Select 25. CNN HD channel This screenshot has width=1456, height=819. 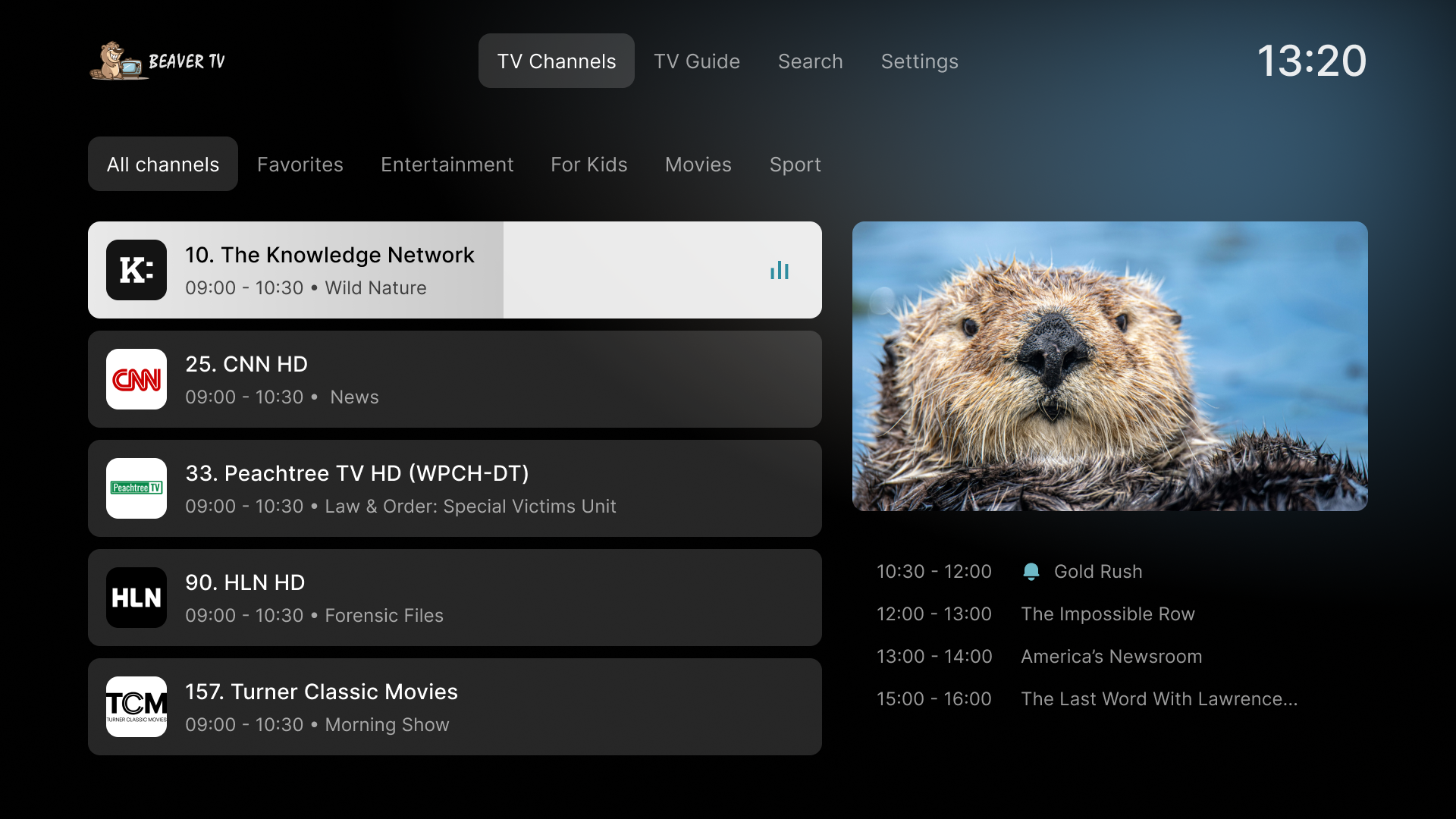(x=455, y=379)
